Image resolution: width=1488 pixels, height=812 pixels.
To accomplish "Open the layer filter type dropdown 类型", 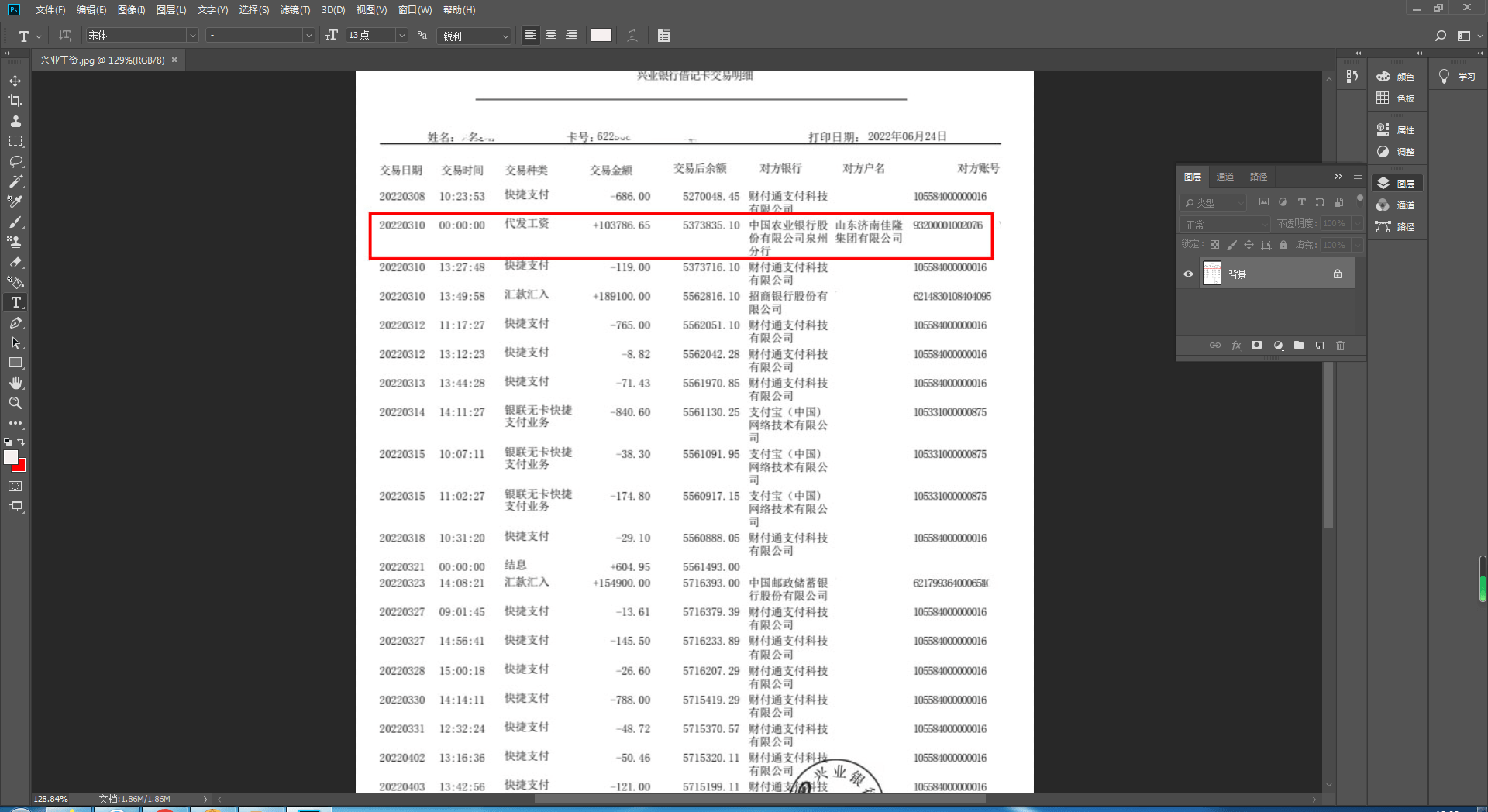I will (1214, 202).
